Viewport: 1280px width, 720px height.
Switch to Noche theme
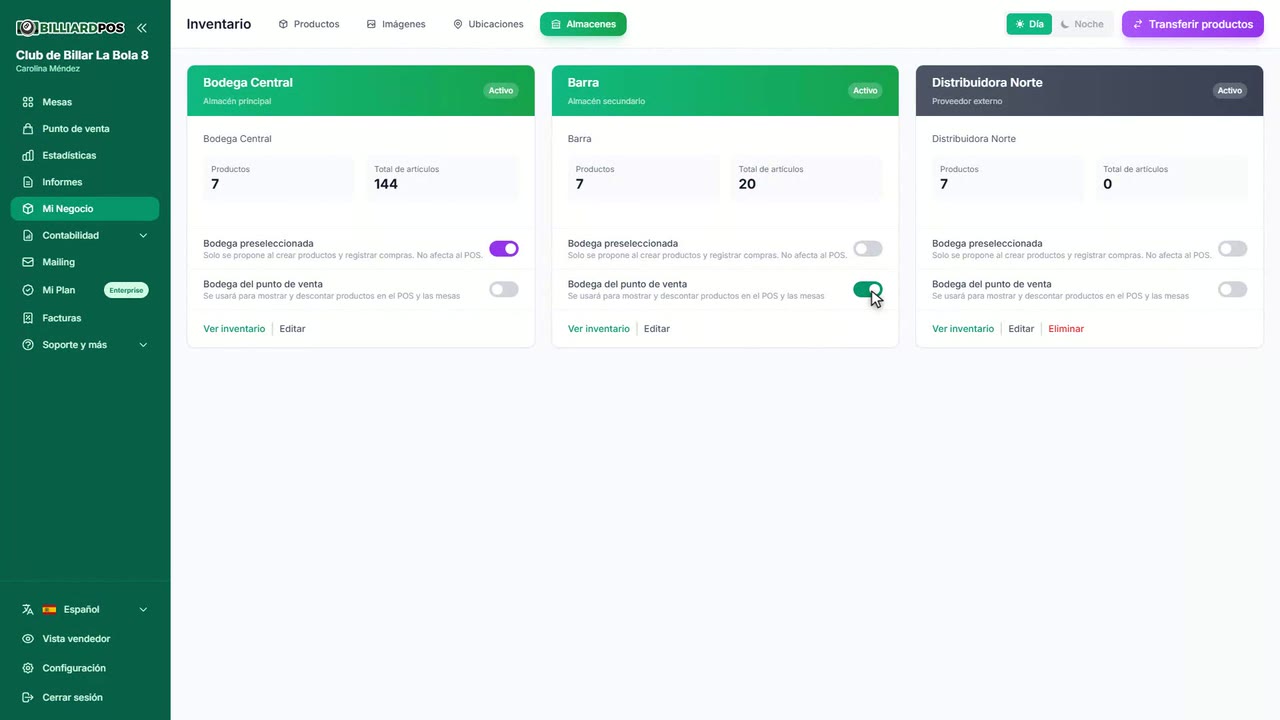1082,24
